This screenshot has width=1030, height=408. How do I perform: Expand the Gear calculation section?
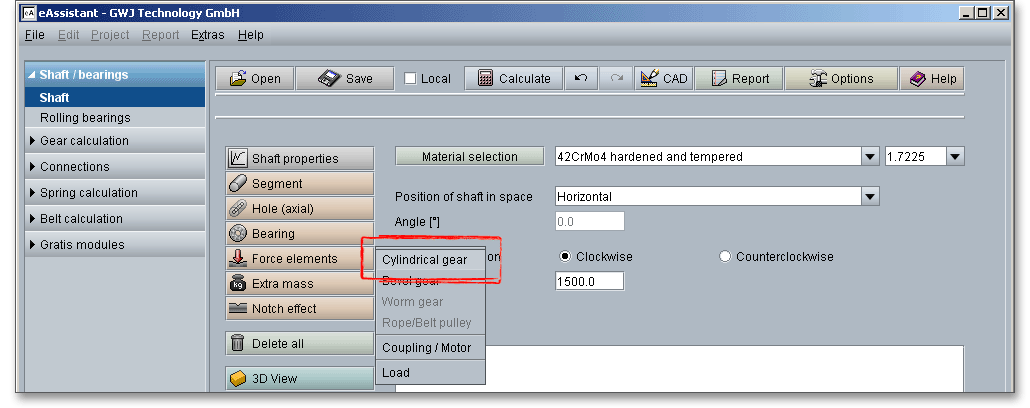pos(84,141)
